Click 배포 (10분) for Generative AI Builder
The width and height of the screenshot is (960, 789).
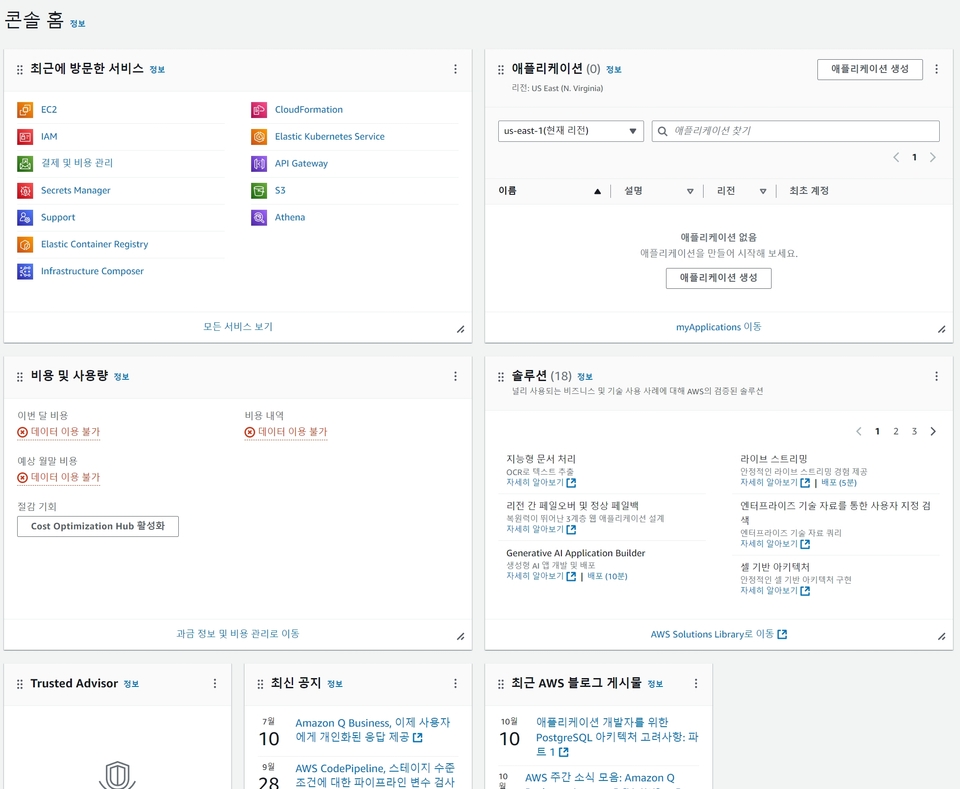tap(607, 576)
